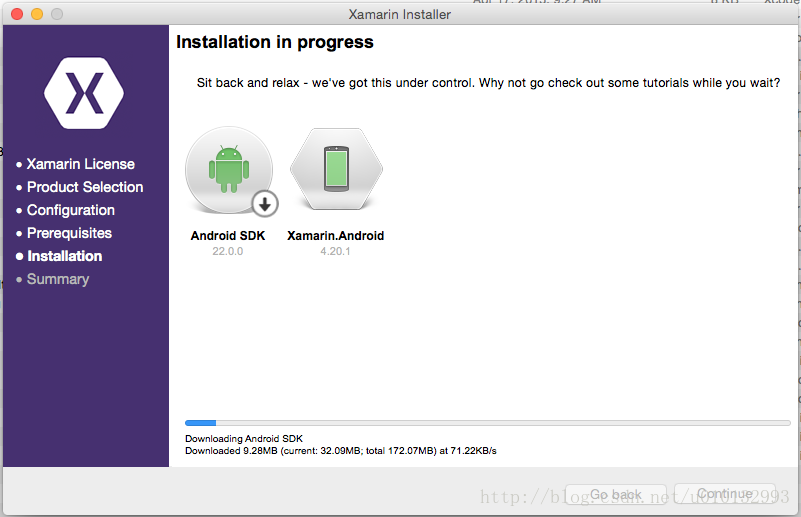Click the Downloaded 9.28MB status line
Image resolution: width=801 pixels, height=517 pixels.
341,451
